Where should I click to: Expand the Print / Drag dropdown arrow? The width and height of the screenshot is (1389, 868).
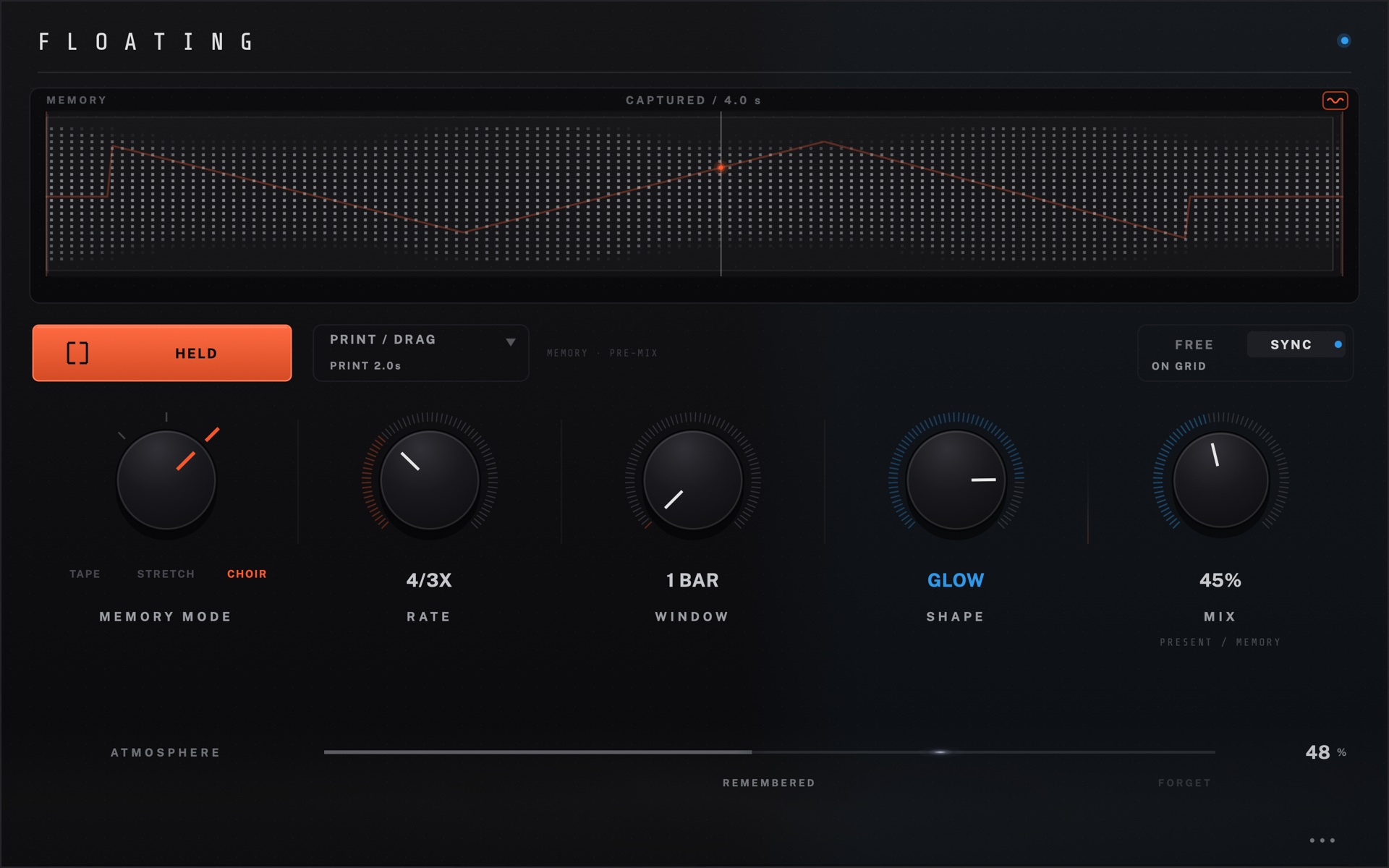[x=511, y=342]
